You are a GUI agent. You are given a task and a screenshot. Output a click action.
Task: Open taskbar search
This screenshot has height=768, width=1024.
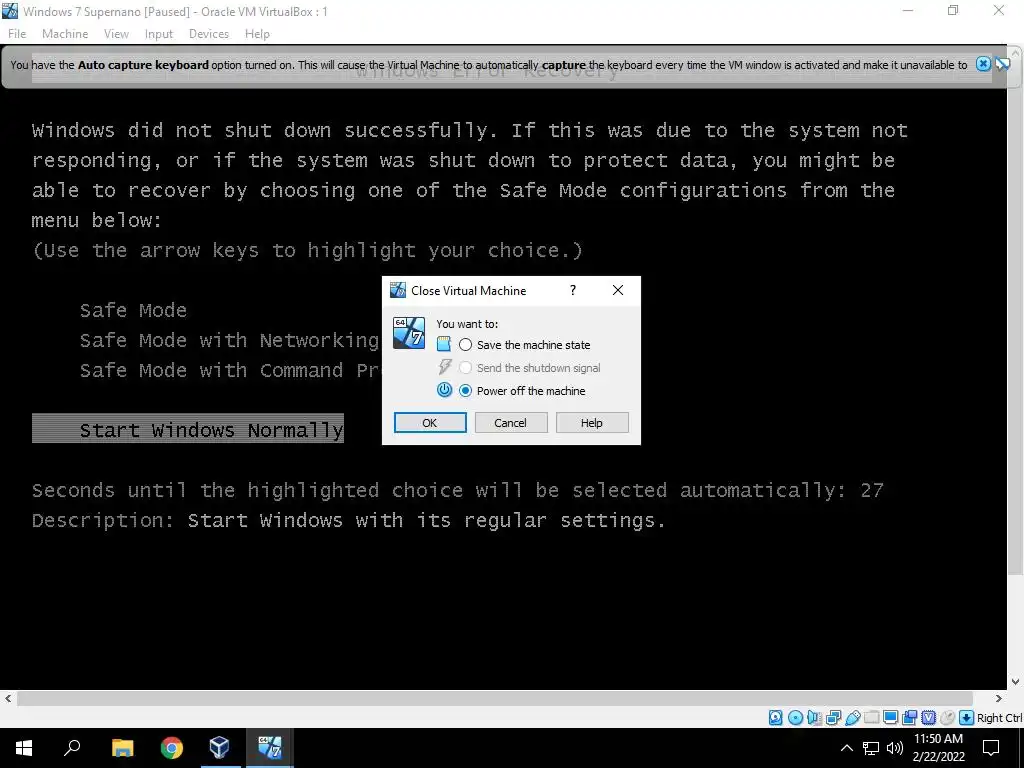tap(72, 748)
